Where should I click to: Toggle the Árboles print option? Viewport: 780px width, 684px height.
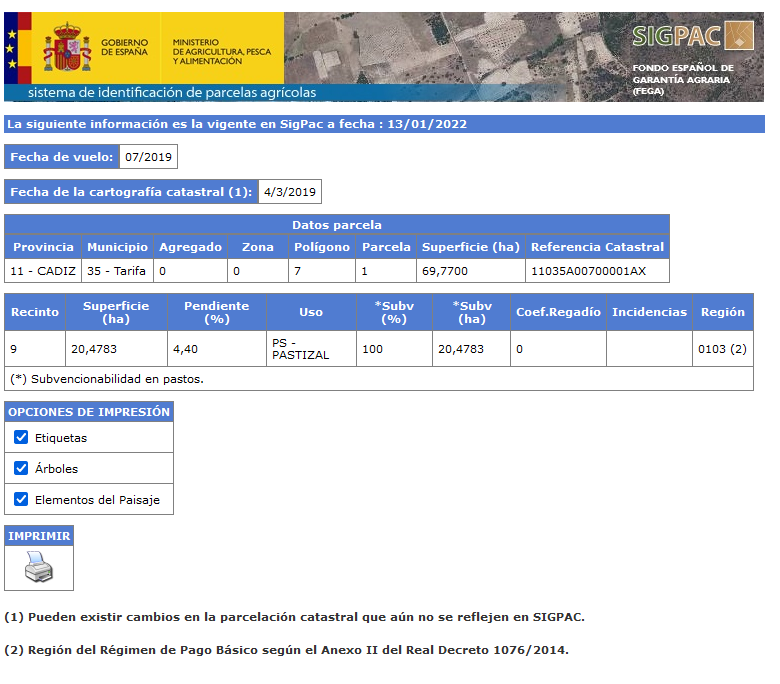click(x=21, y=468)
